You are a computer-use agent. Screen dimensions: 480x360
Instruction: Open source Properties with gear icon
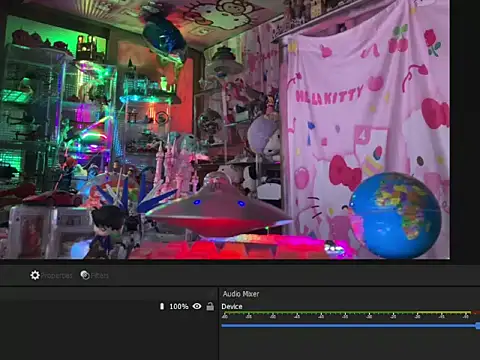(51, 275)
